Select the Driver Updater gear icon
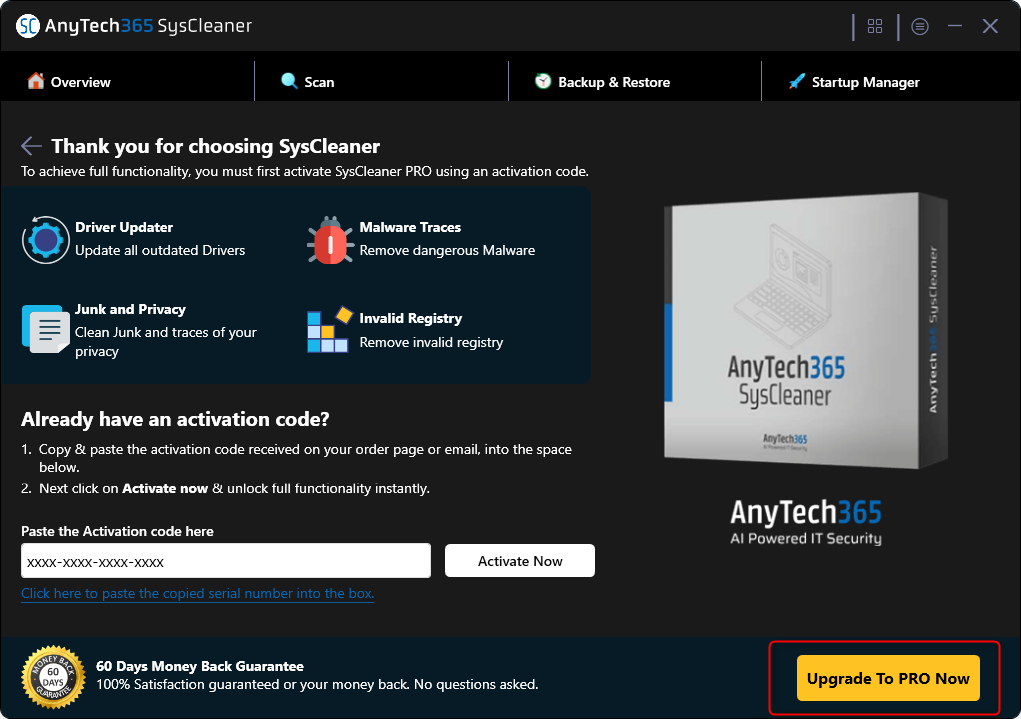 pyautogui.click(x=44, y=239)
